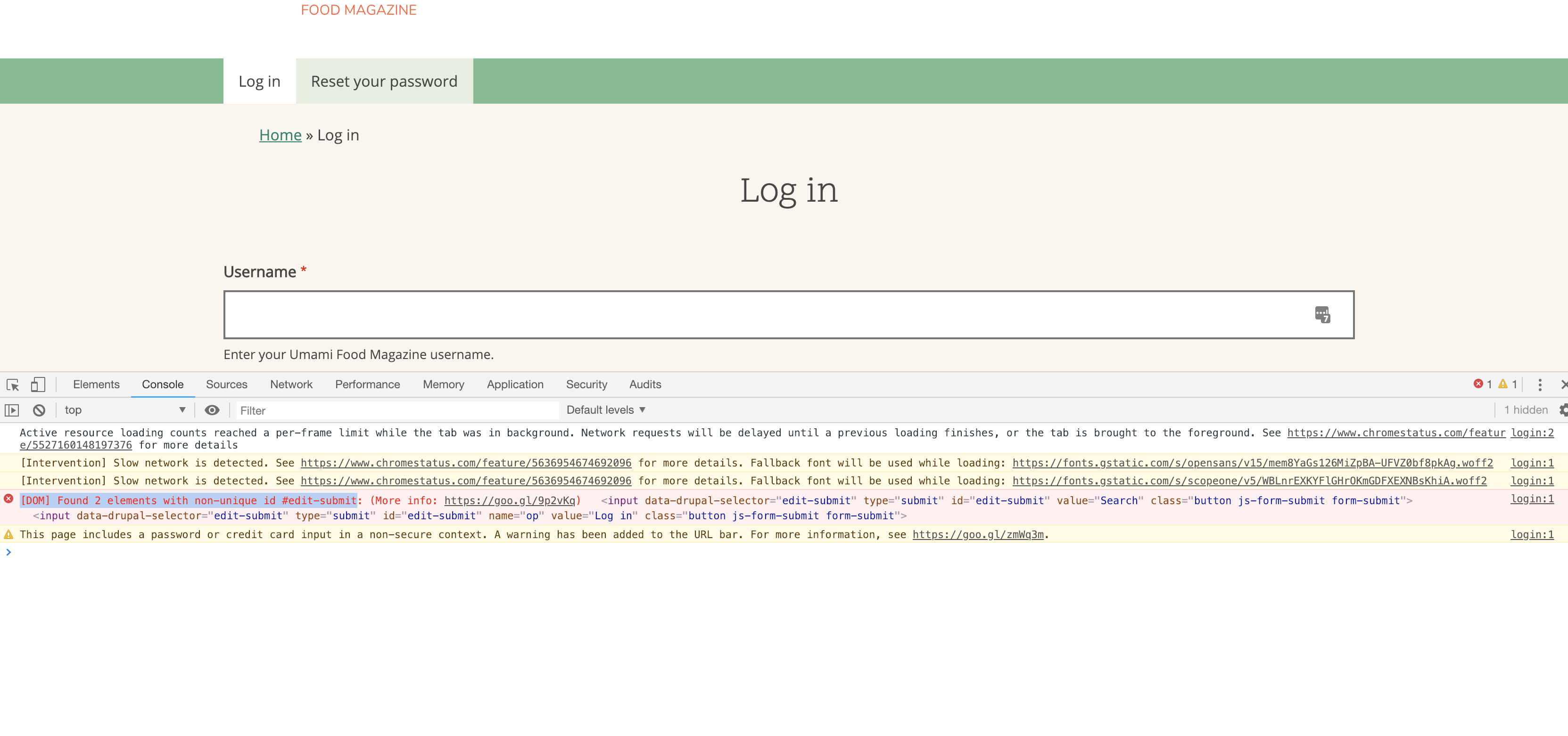Select the Reset your password tab
1568x736 pixels.
[384, 81]
